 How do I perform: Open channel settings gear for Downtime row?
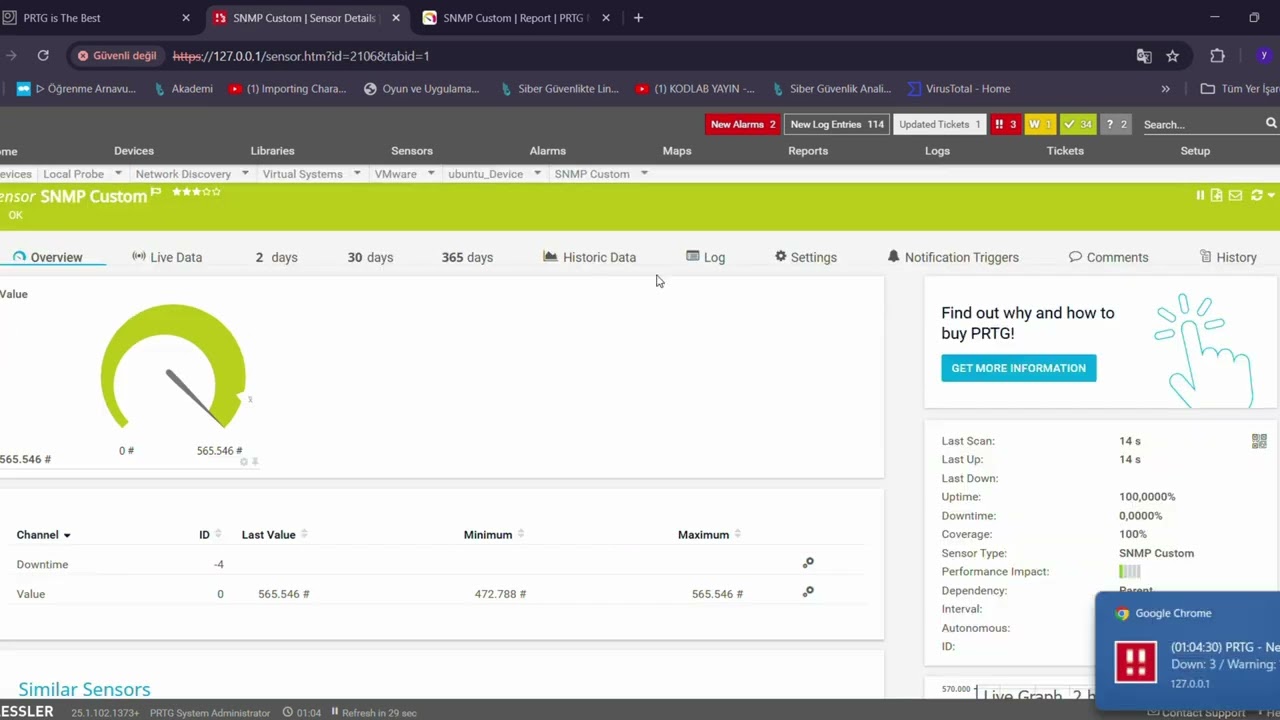808,563
